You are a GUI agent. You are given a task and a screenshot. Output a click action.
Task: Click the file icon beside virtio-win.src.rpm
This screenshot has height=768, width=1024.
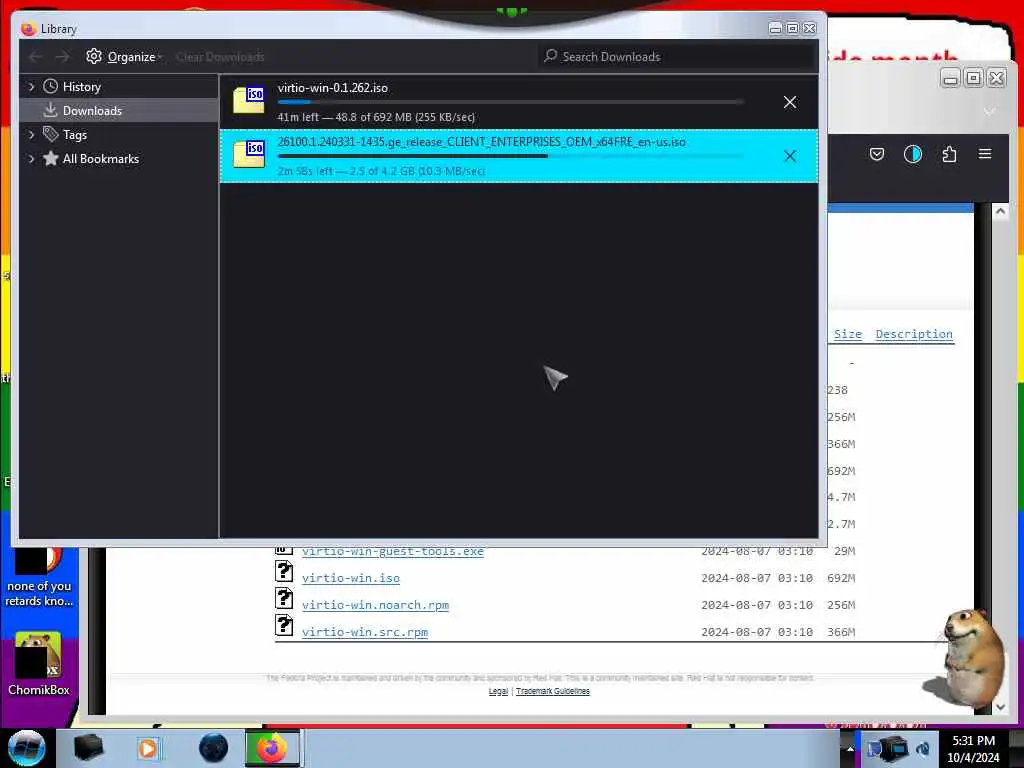pos(284,626)
